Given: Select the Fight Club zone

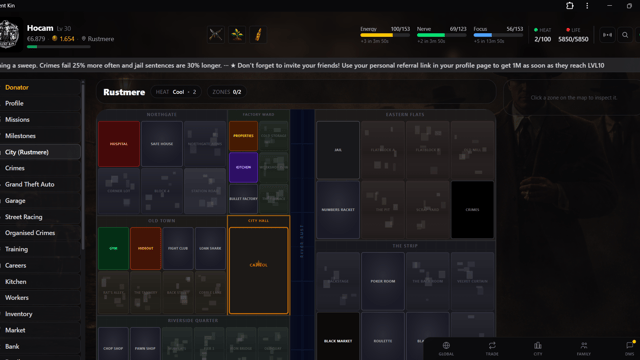Looking at the screenshot, I should pyautogui.click(x=178, y=248).
